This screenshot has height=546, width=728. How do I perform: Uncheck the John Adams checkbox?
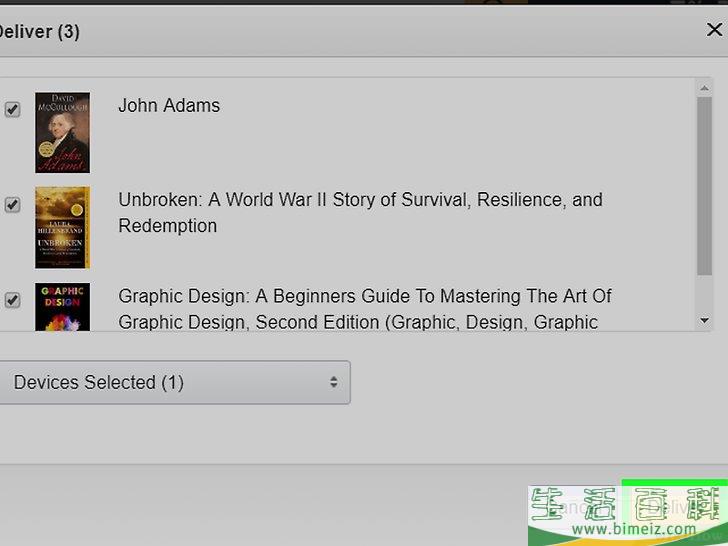coord(12,110)
